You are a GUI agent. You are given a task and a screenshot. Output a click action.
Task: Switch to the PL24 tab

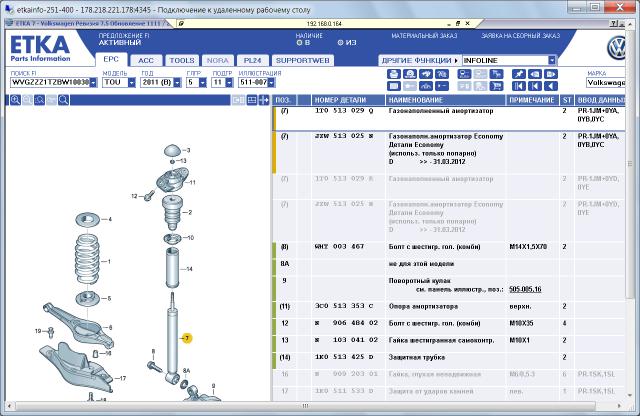[252, 60]
